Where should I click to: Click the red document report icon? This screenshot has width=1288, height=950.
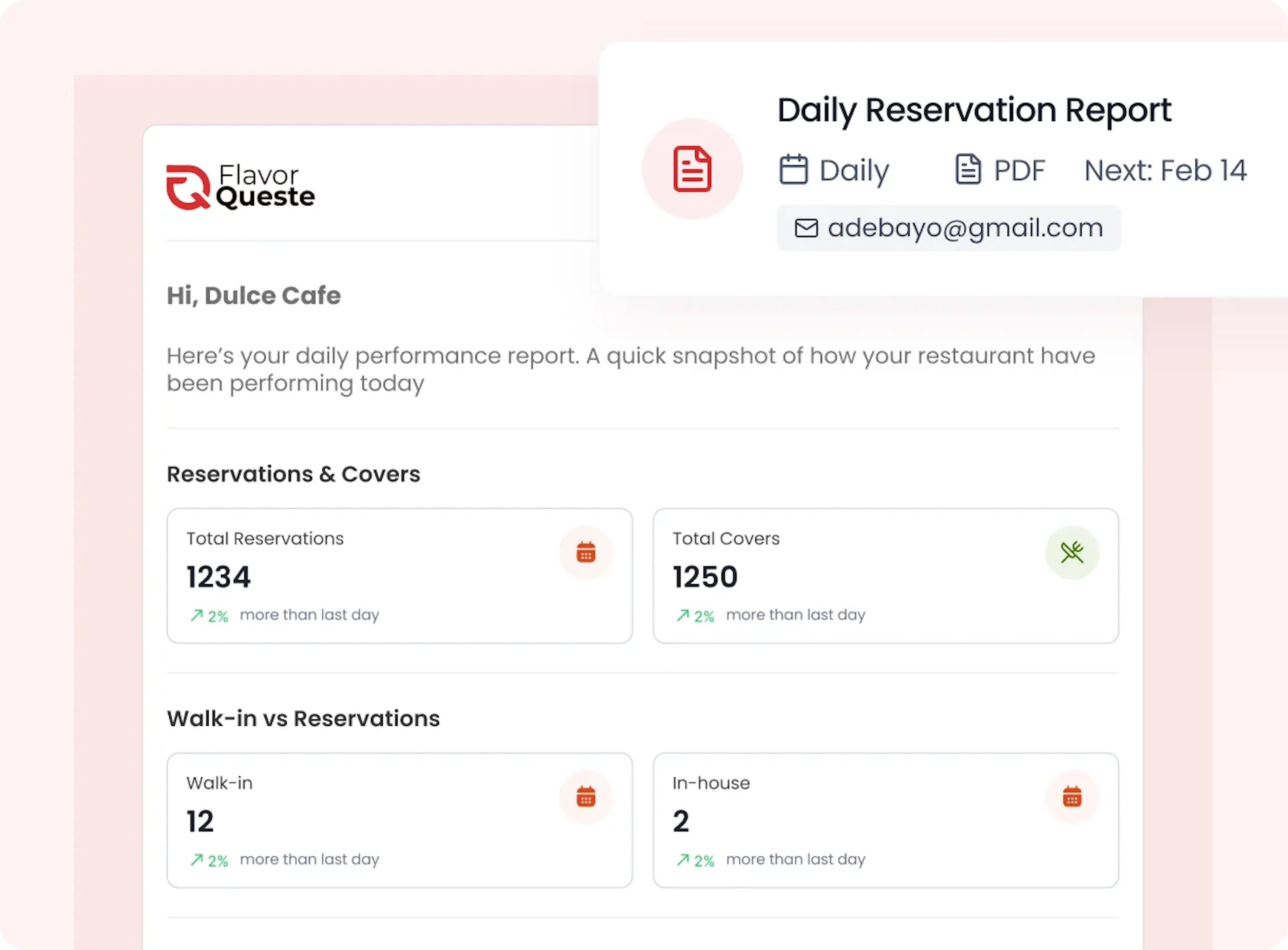(x=692, y=169)
